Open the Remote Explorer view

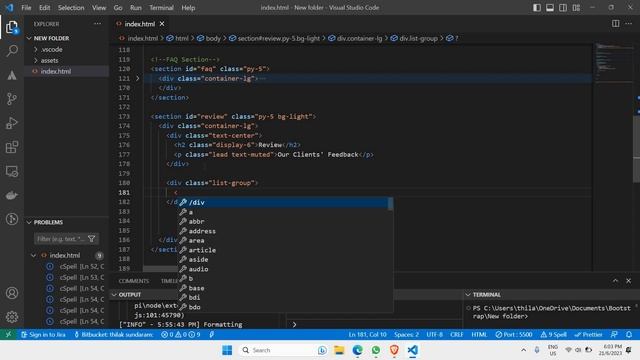pyautogui.click(x=12, y=171)
